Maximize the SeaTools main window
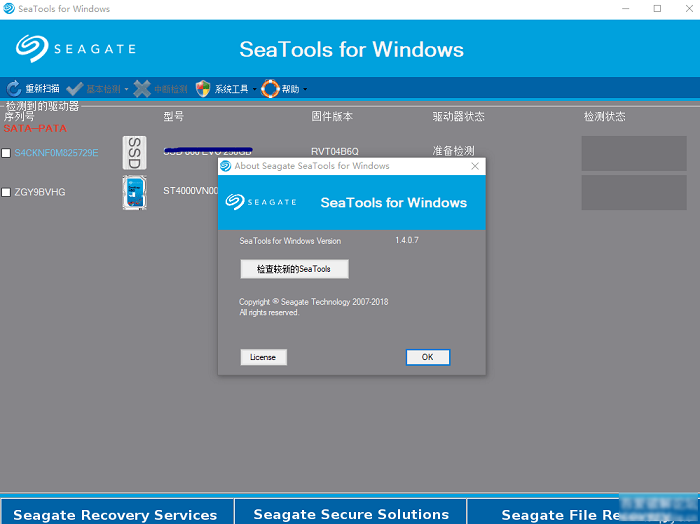Viewport: 700px width, 524px height. point(657,8)
